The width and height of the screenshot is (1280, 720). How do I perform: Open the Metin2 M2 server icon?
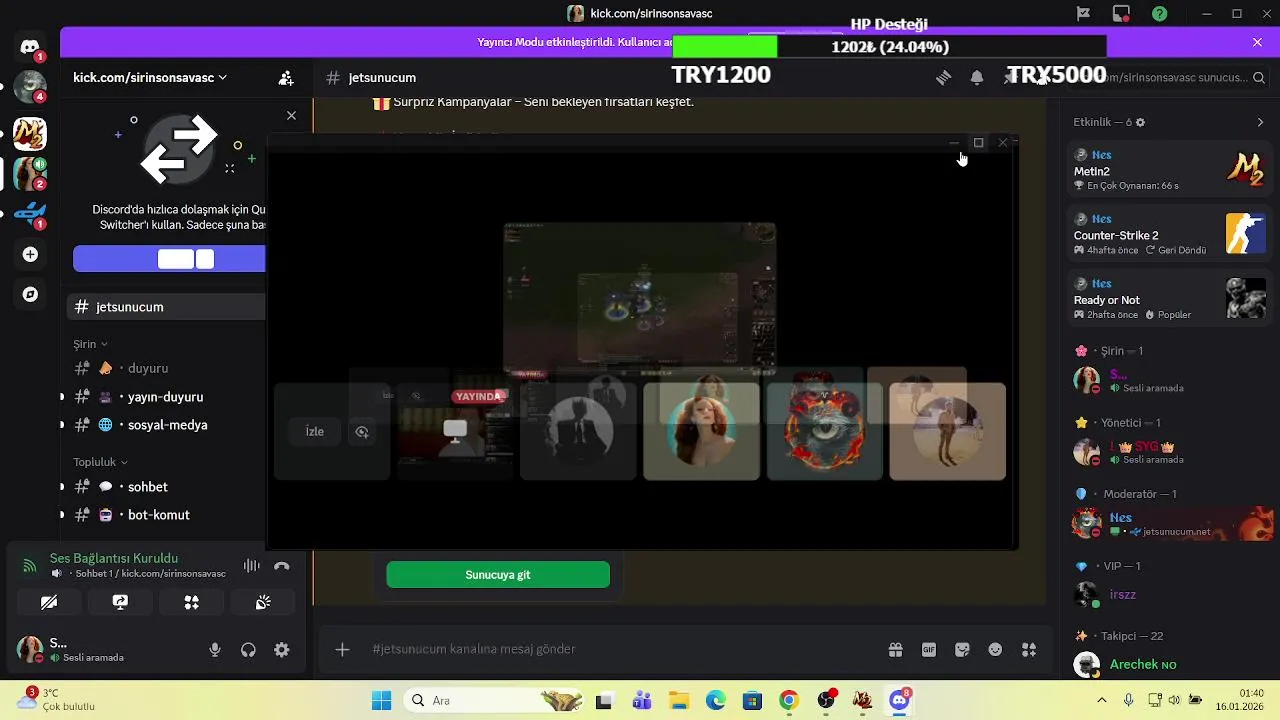(29, 133)
